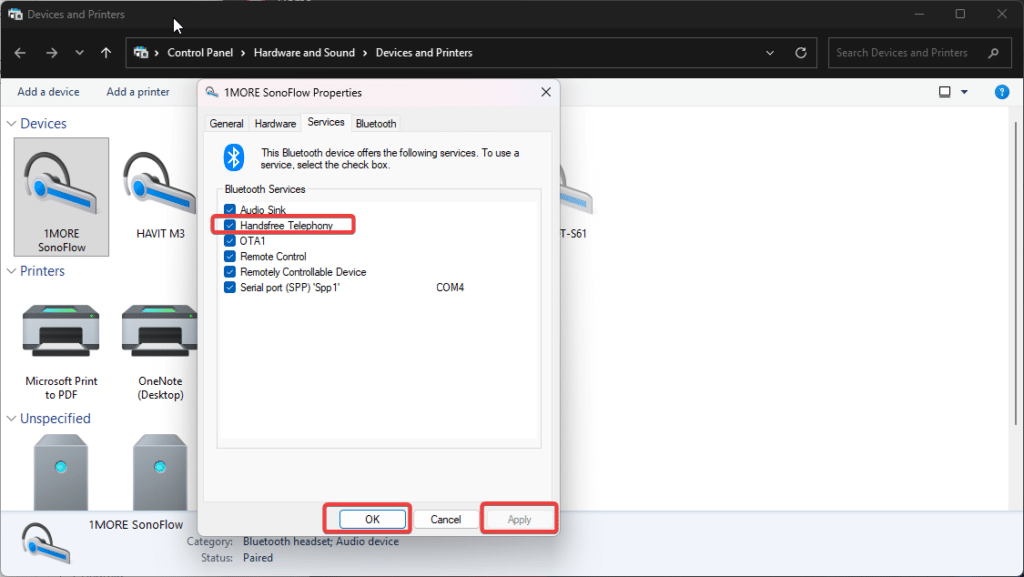Image resolution: width=1024 pixels, height=577 pixels.
Task: Open help with the question mark icon
Action: 1001,92
